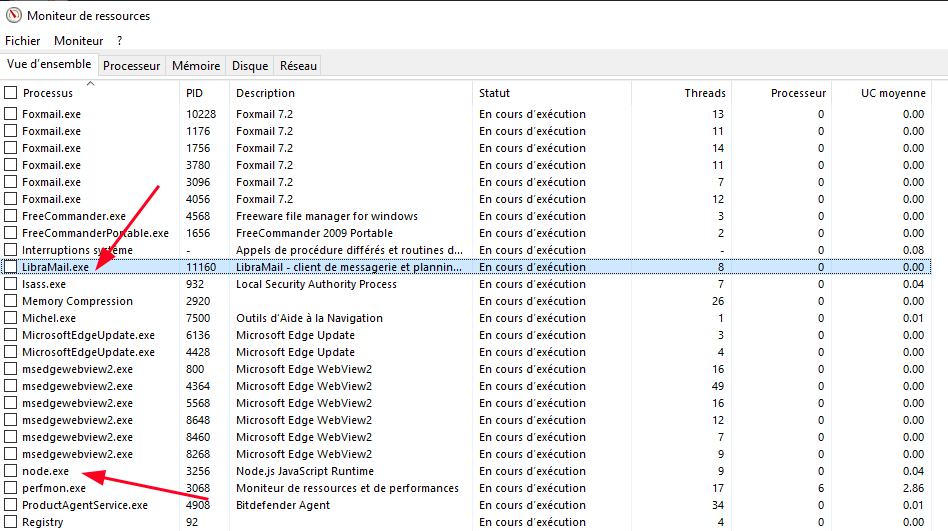Switch to the Disque tab
This screenshot has height=531, width=948.
(250, 65)
